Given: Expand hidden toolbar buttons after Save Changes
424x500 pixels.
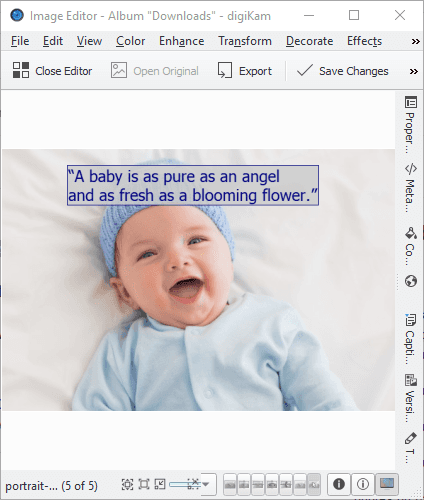Looking at the screenshot, I should coord(414,71).
